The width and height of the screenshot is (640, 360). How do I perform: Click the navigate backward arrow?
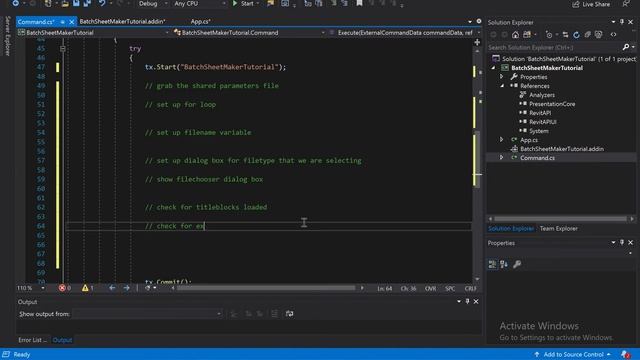click(x=112, y=288)
